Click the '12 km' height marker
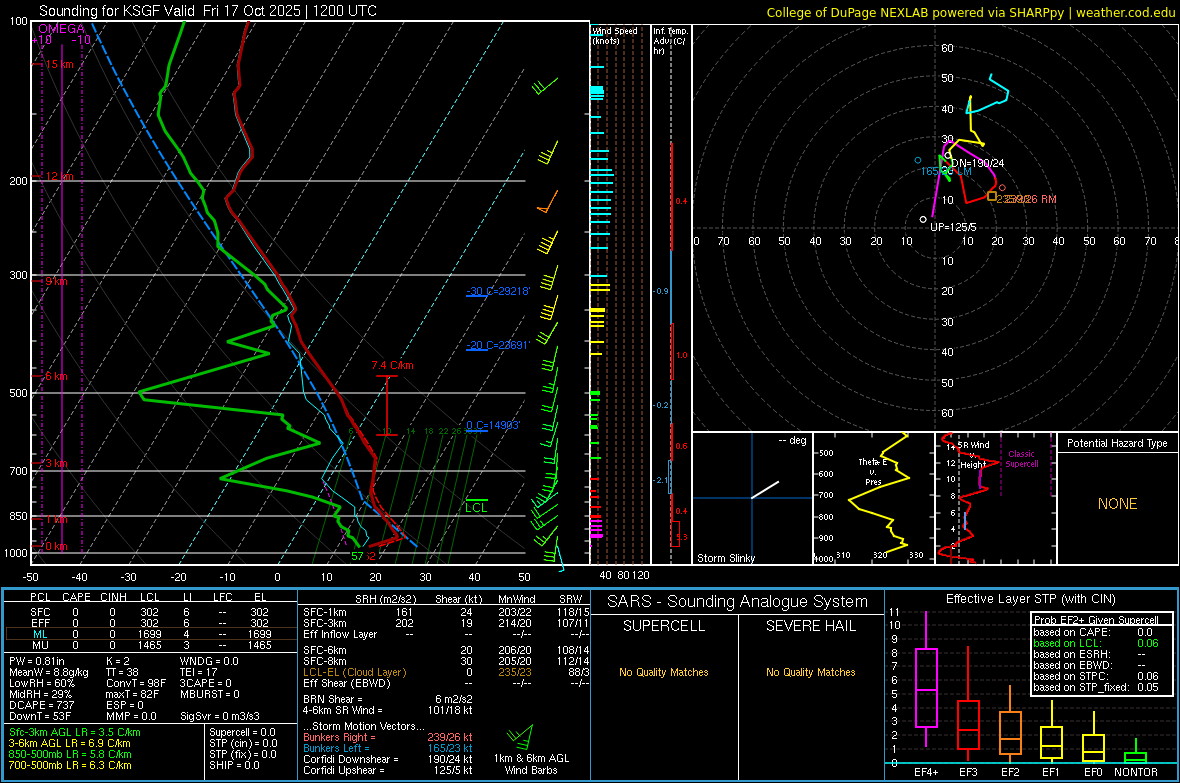Image resolution: width=1180 pixels, height=783 pixels. click(59, 176)
